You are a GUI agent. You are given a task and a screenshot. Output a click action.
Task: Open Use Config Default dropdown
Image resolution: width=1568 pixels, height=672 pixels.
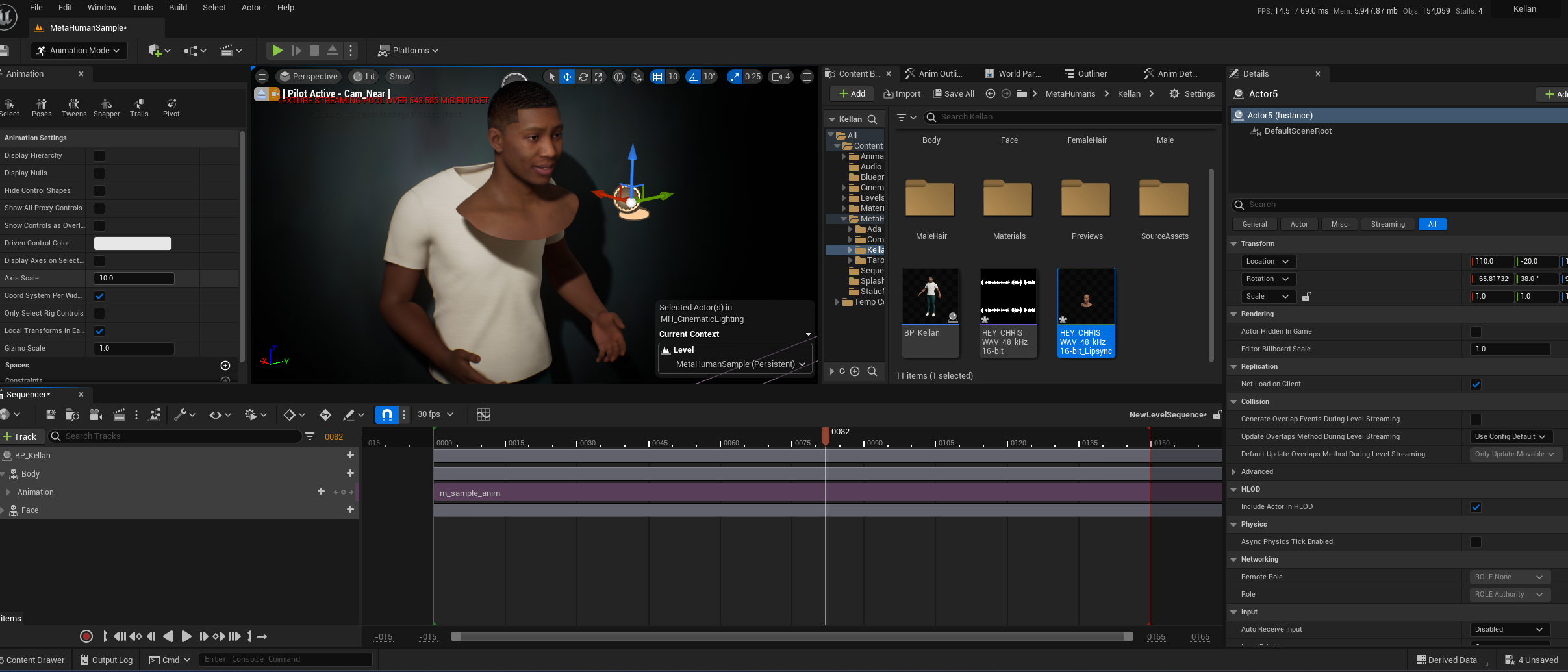(1510, 437)
